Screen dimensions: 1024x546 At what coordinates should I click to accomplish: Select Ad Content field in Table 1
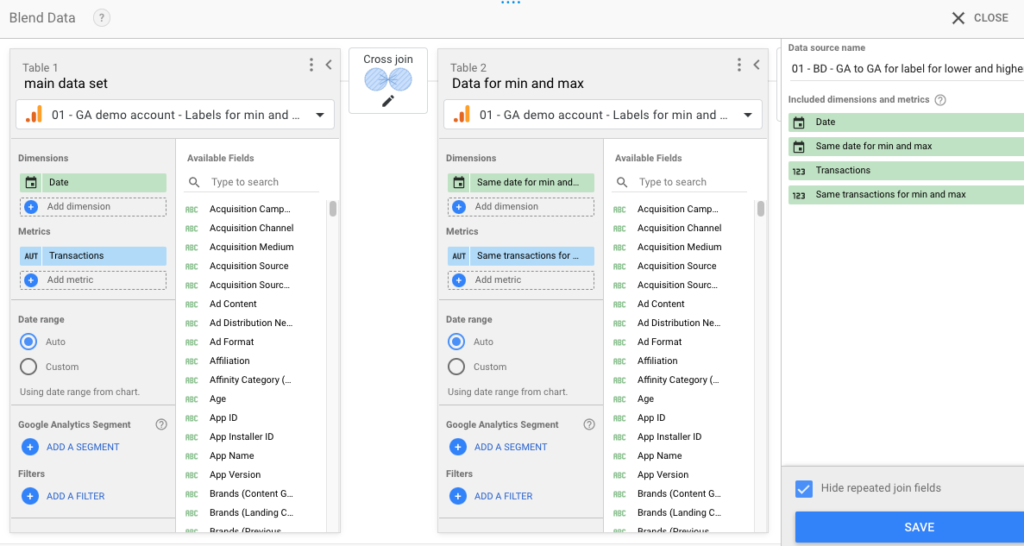(x=233, y=304)
